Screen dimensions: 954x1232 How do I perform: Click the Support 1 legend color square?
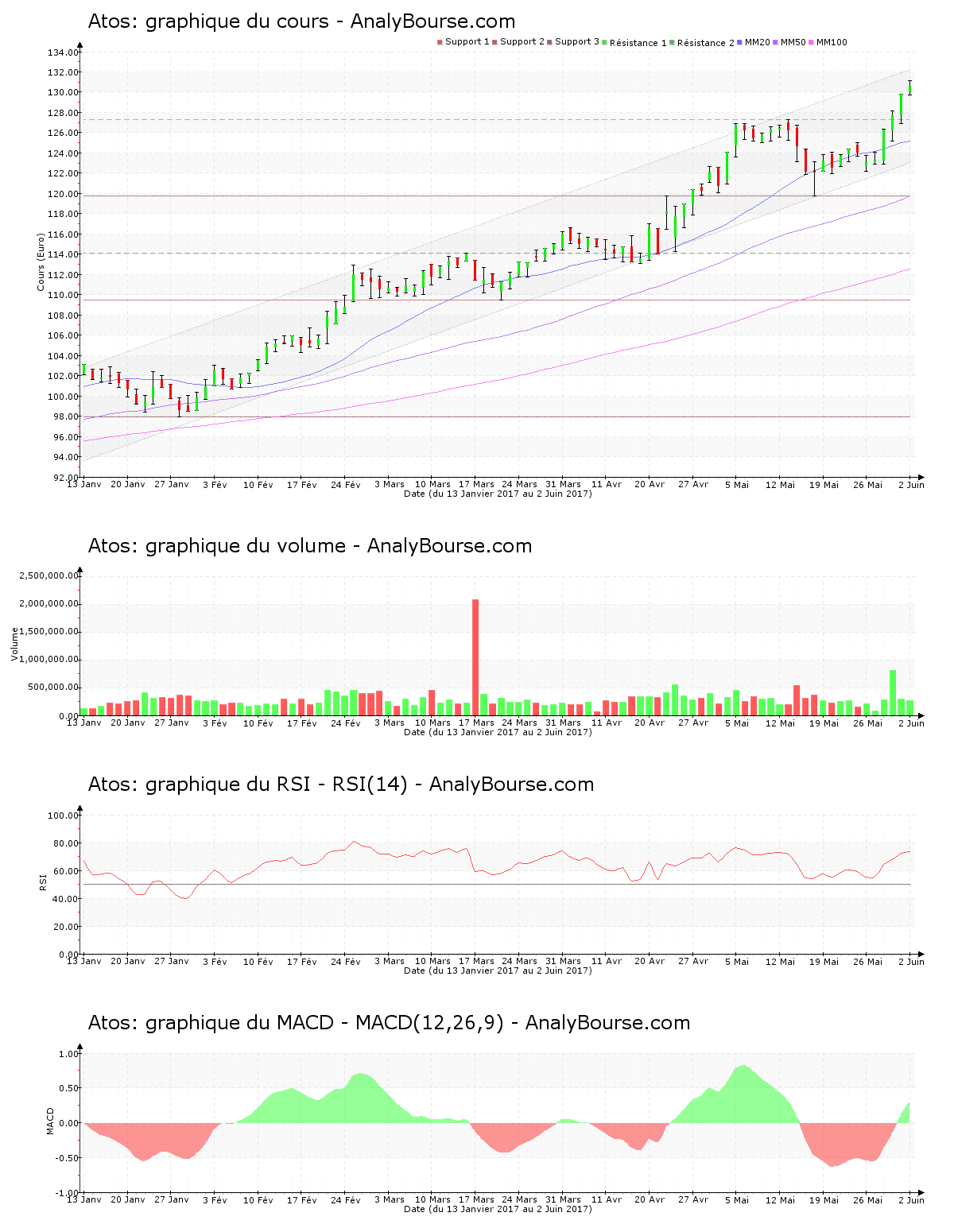tap(440, 42)
